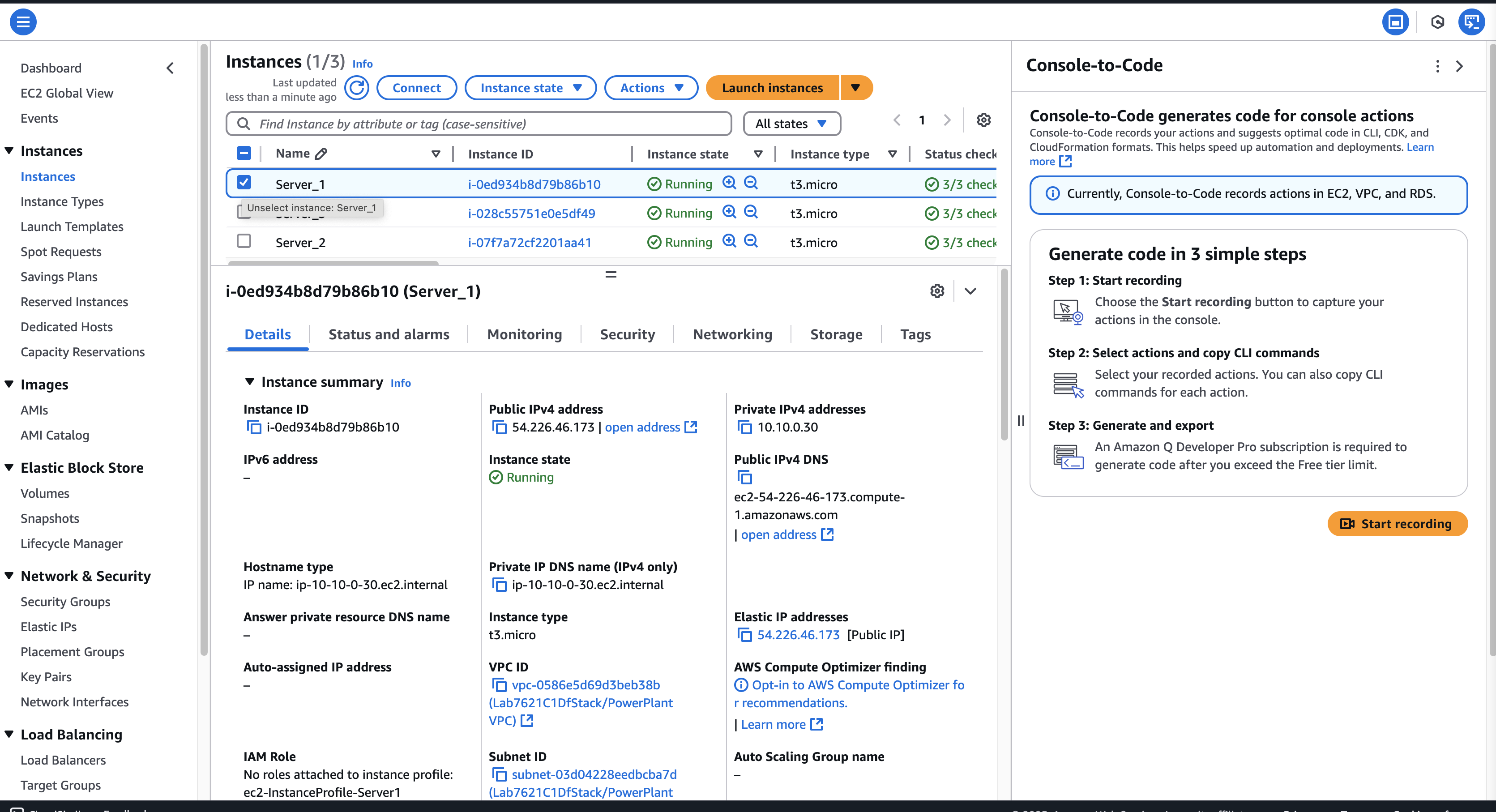Copy the Private IPv4 address 10.10.0.30
Viewport: 1496px width, 812px height.
click(744, 427)
